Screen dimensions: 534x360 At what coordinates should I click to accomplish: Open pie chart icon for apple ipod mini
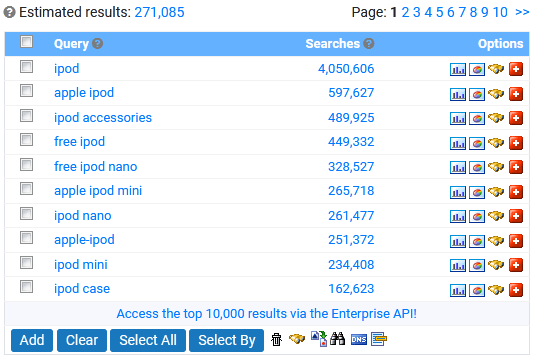point(477,192)
